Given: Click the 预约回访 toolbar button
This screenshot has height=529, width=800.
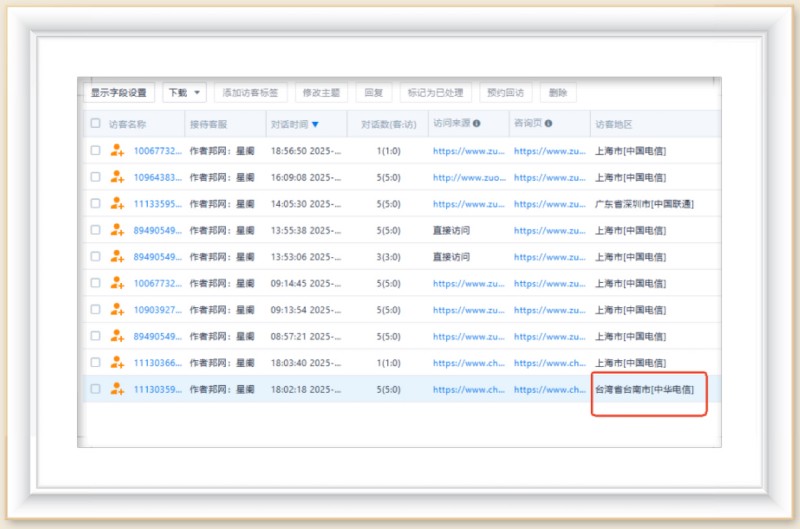Looking at the screenshot, I should click(x=506, y=93).
